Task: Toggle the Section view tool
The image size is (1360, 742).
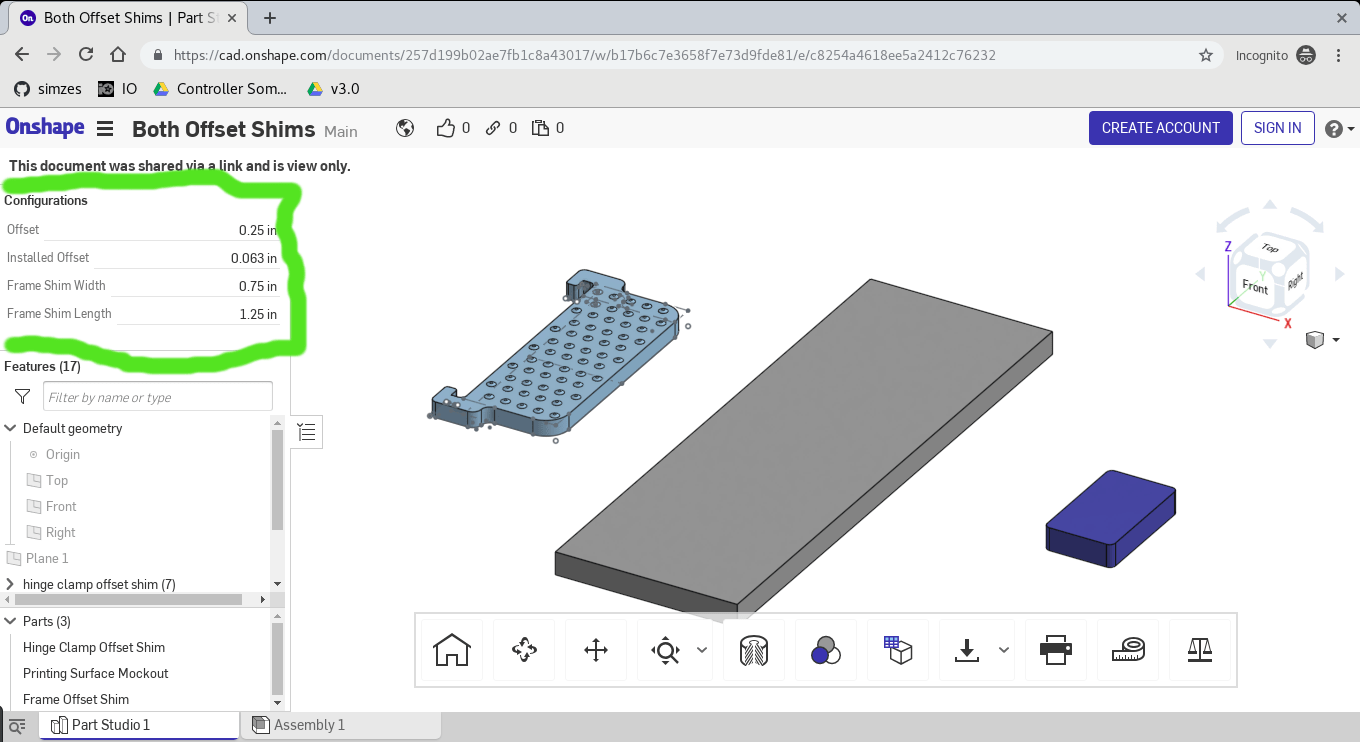Action: click(753, 651)
